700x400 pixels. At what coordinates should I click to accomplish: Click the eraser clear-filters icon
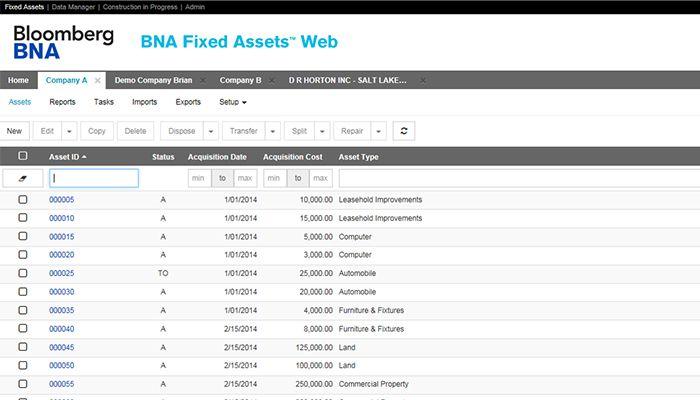pos(23,178)
